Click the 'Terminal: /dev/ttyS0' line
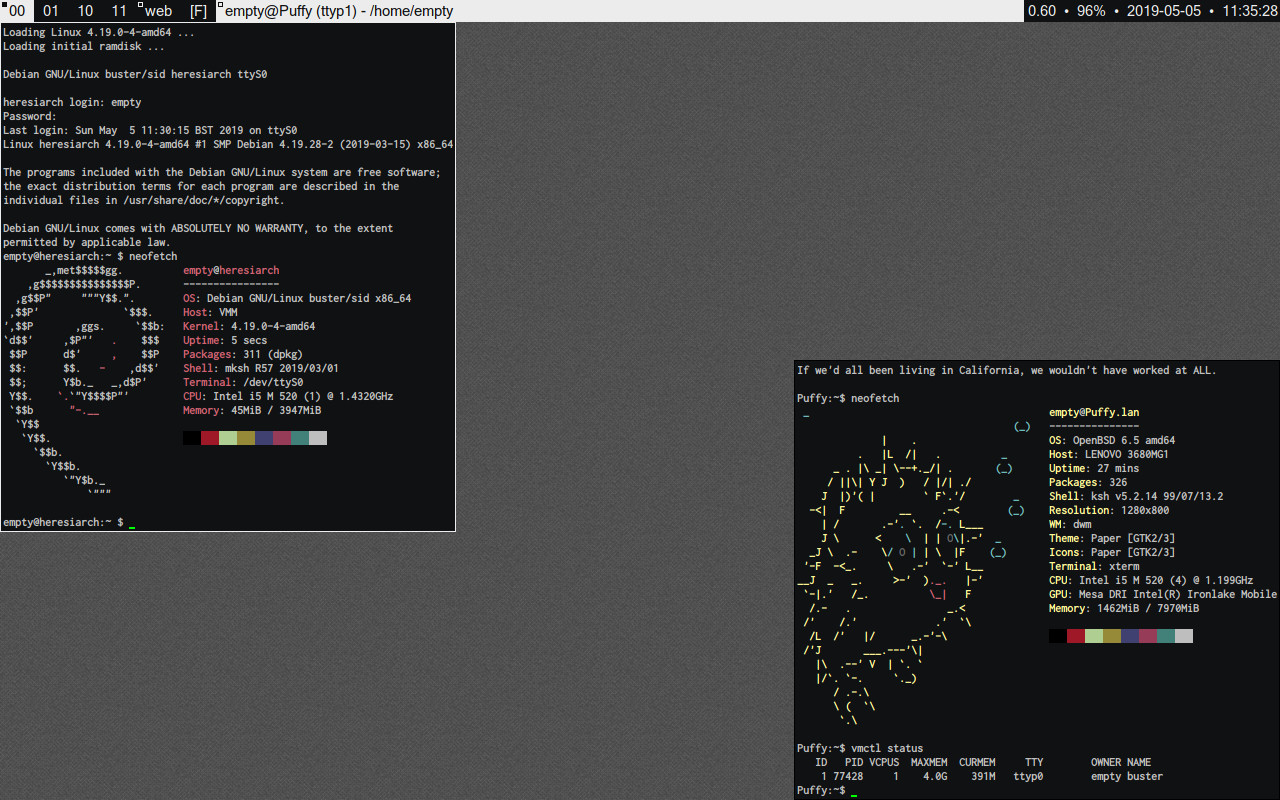 pyautogui.click(x=243, y=382)
